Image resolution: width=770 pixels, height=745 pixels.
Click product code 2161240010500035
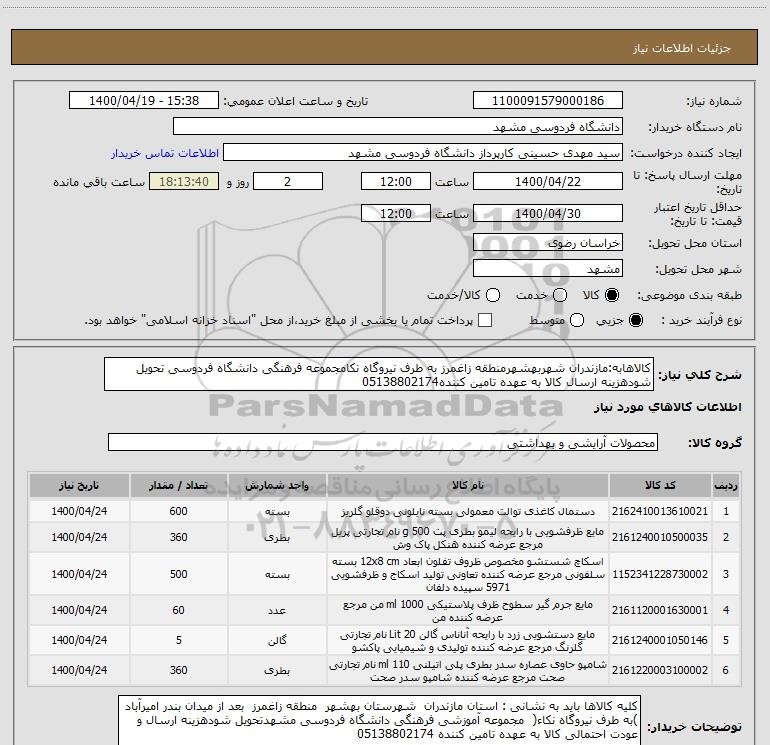[660, 537]
